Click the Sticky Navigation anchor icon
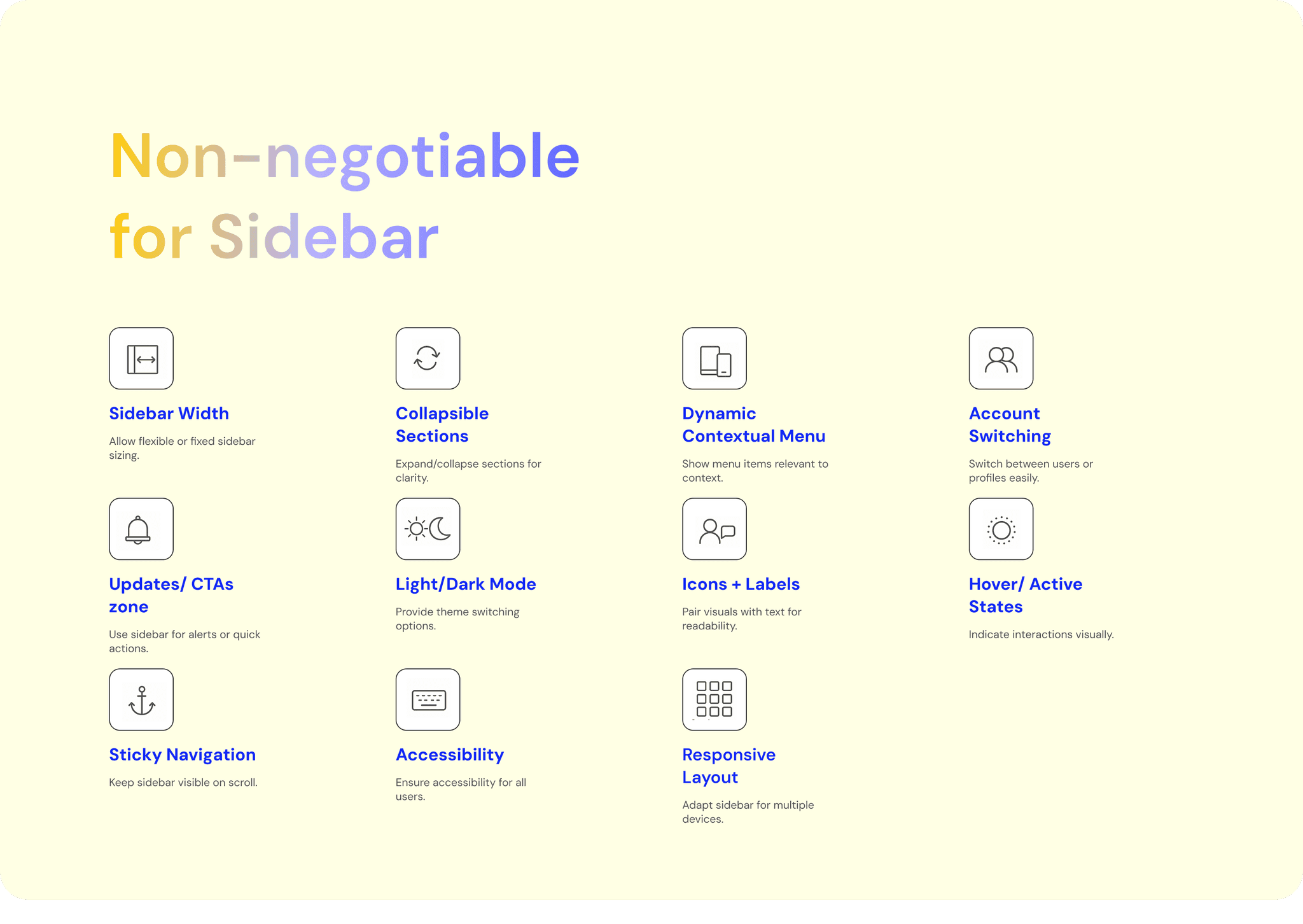Screen dimensions: 1303x924 tap(141, 700)
